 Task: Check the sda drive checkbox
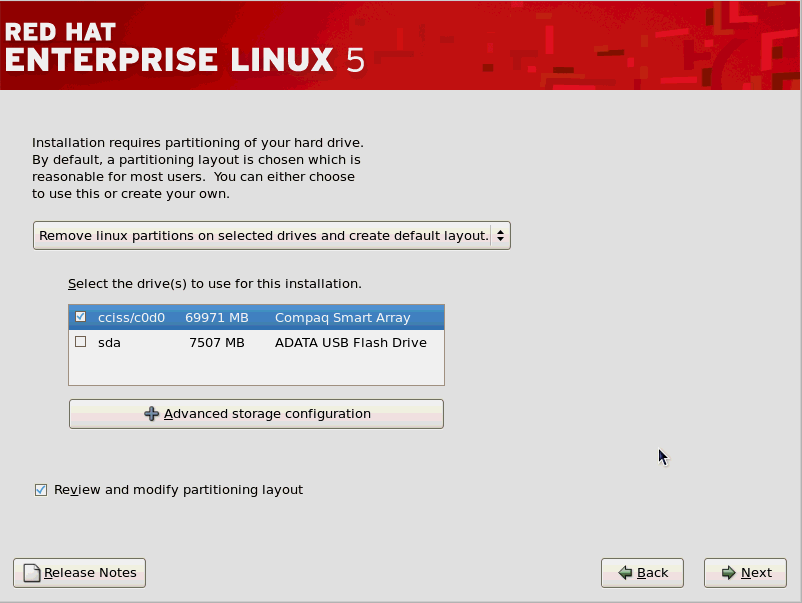click(80, 342)
